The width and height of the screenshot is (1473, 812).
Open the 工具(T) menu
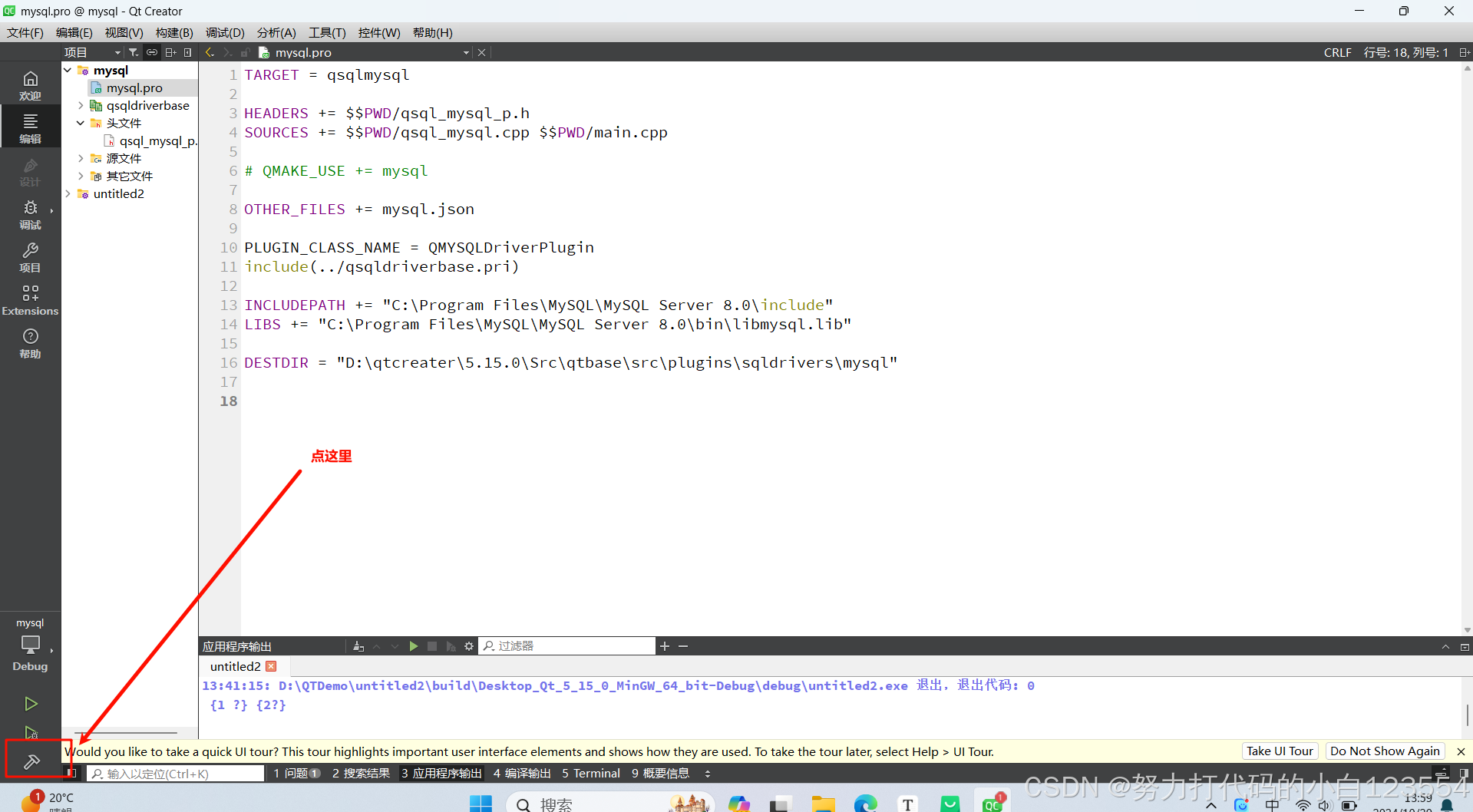coord(326,32)
